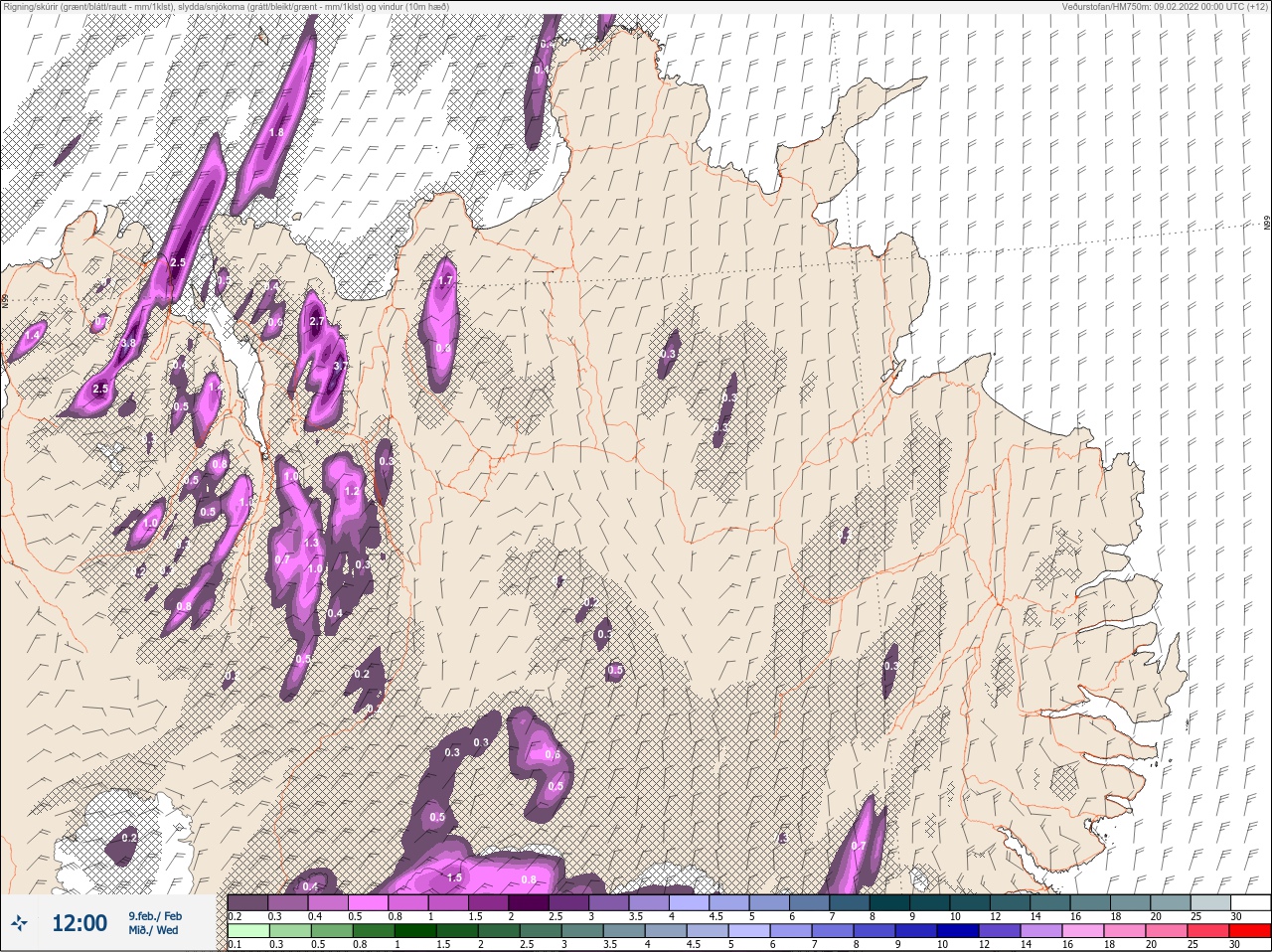The width and height of the screenshot is (1272, 952).
Task: Select the red bottom-row legend swatch after 30
Action: pos(1250,931)
